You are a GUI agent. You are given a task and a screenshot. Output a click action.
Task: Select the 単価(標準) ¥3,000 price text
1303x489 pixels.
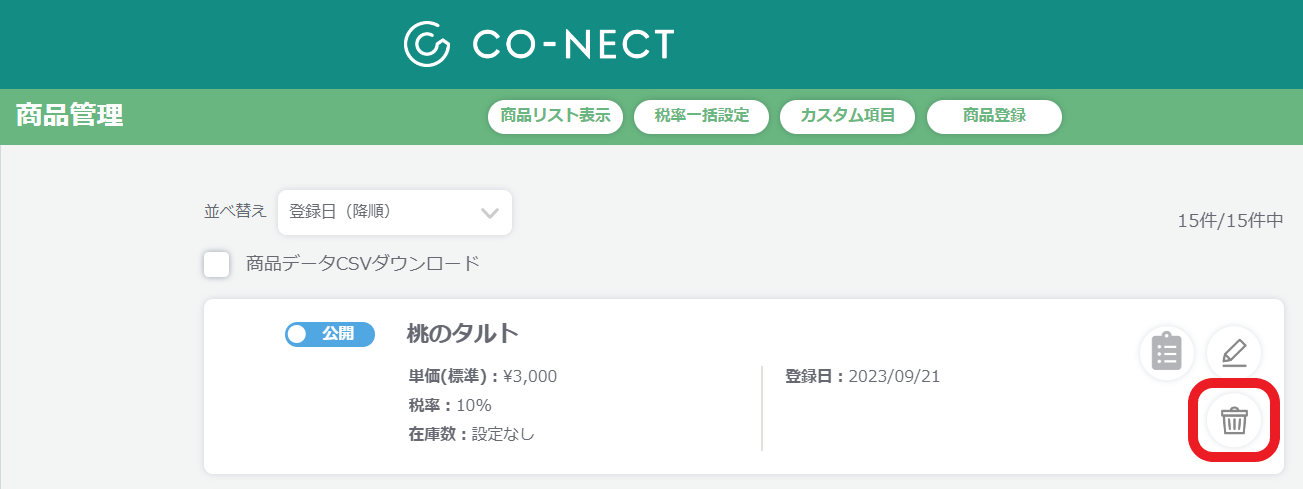point(482,377)
